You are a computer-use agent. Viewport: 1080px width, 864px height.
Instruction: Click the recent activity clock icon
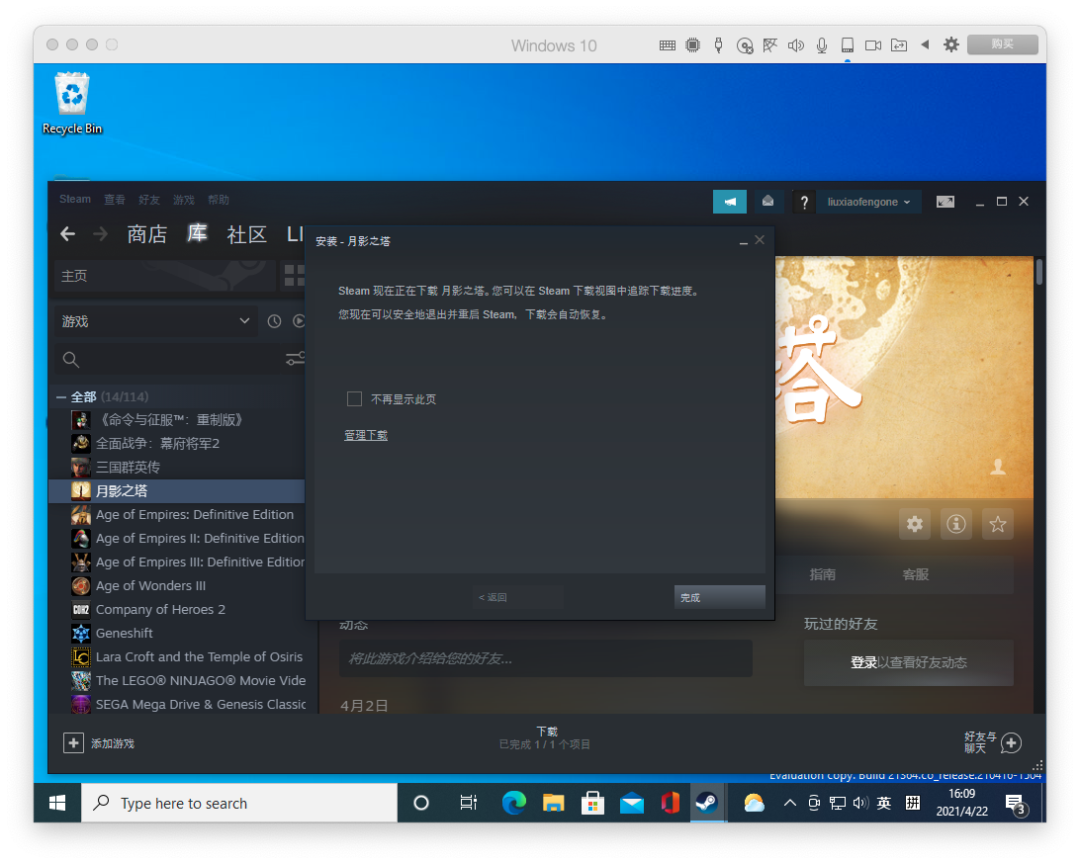click(x=274, y=321)
